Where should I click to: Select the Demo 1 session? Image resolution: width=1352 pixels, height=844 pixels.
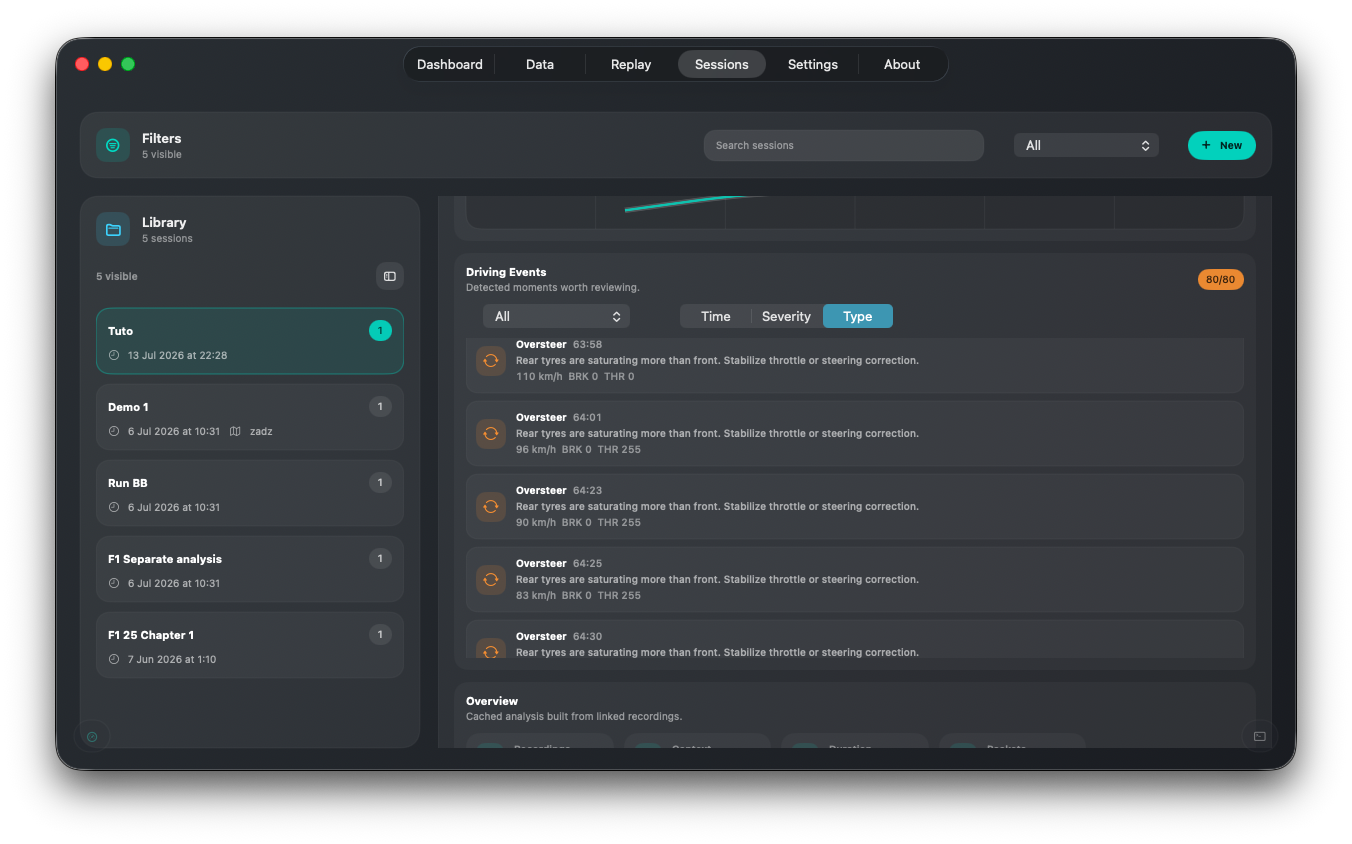pos(250,417)
